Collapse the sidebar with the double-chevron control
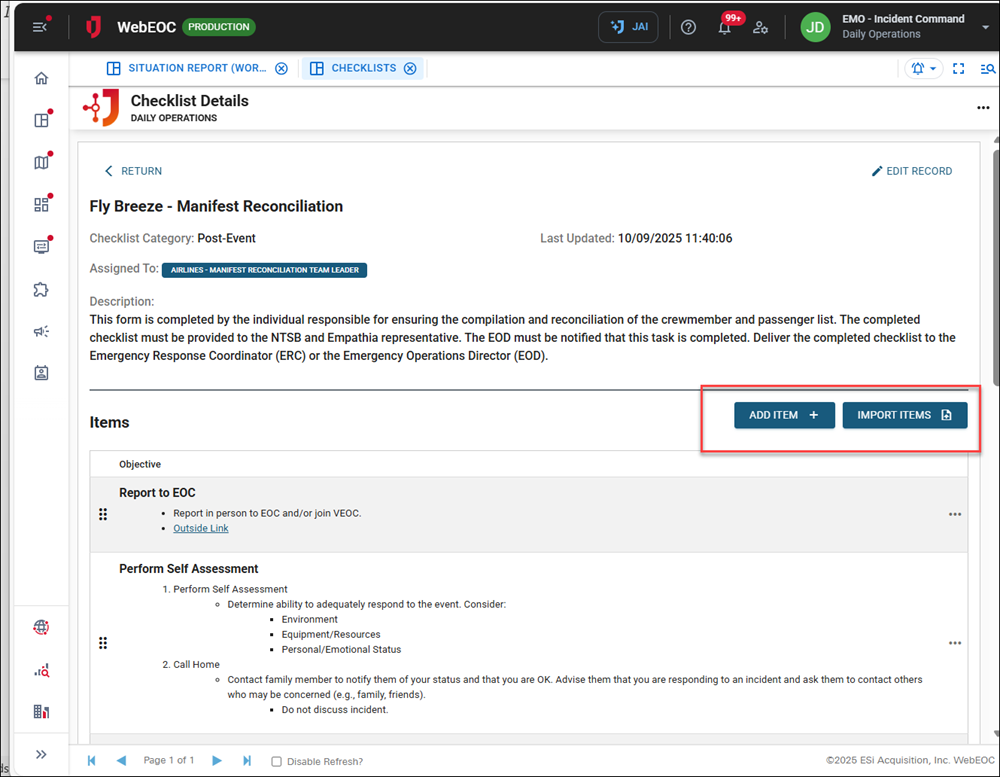Viewport: 1000px width, 777px height. [x=40, y=752]
